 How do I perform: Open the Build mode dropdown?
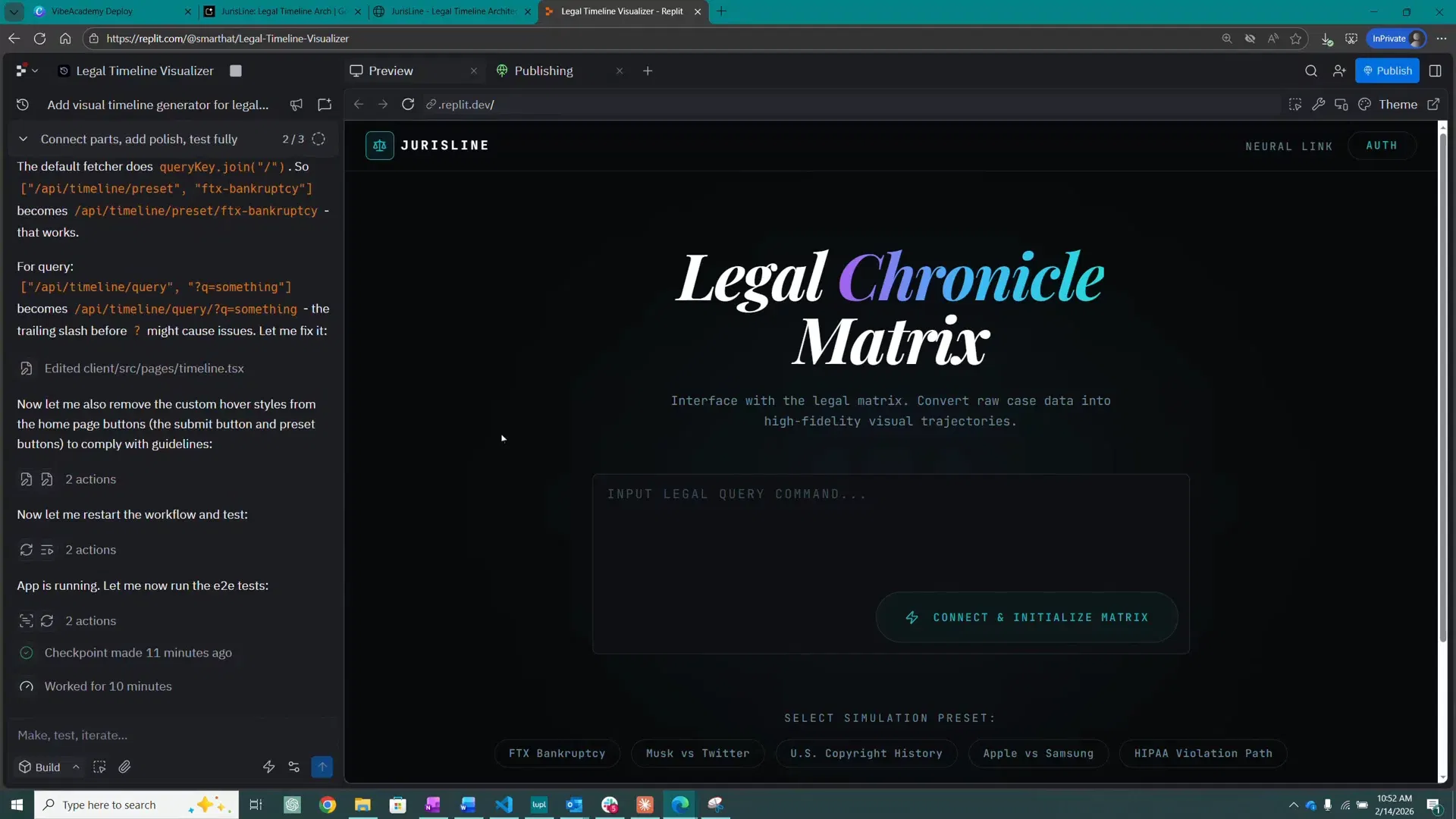point(49,767)
